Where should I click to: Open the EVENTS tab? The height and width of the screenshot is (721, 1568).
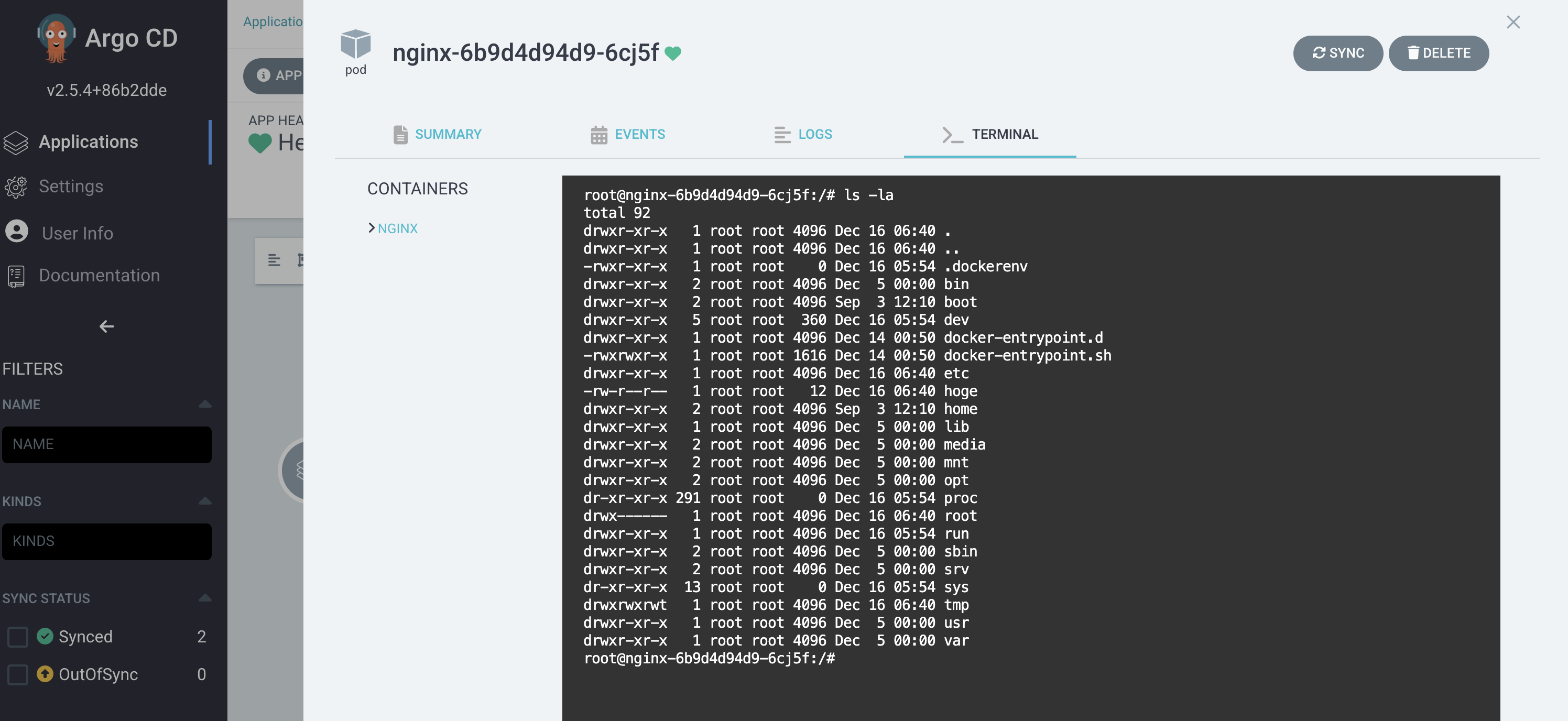(x=627, y=134)
